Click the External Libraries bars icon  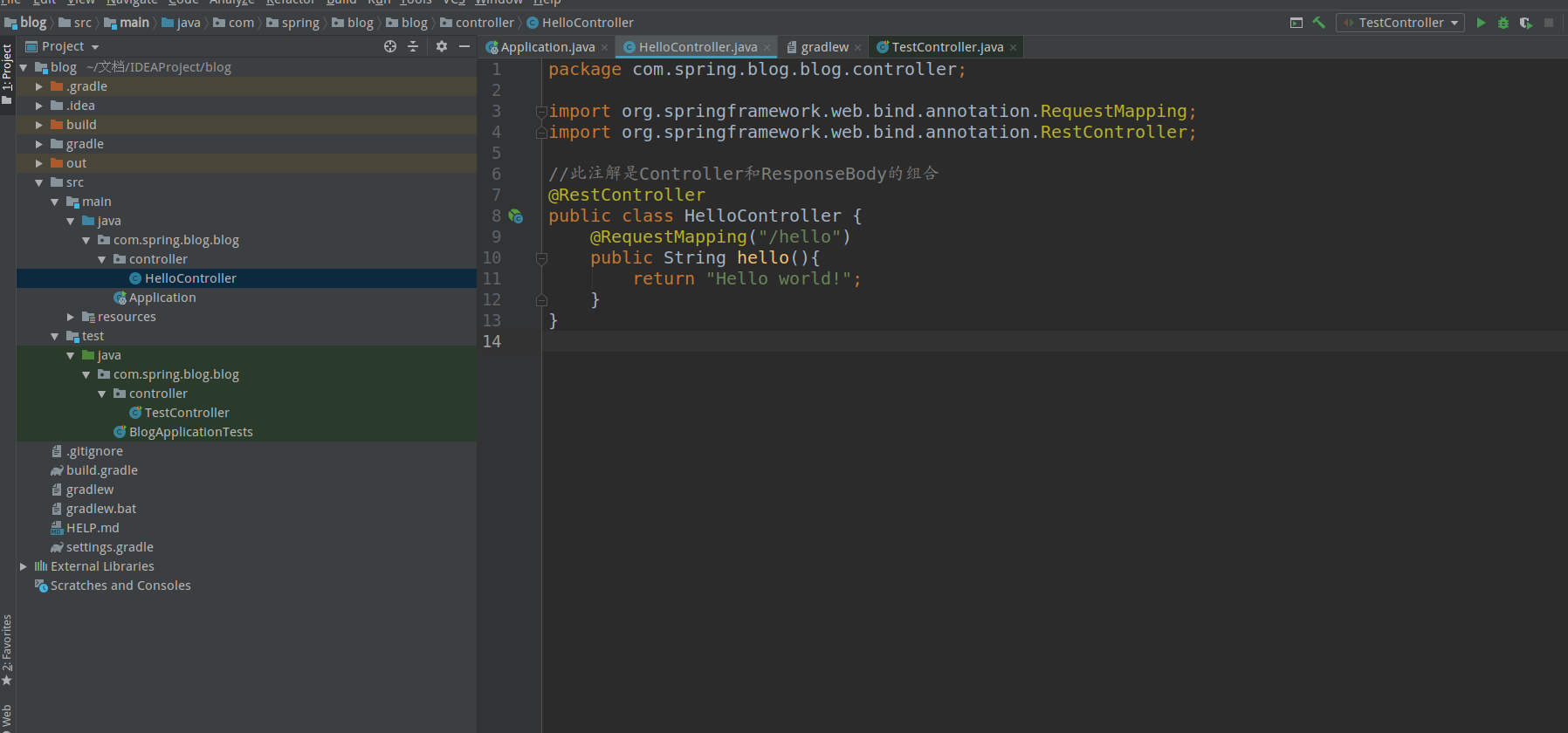(41, 566)
